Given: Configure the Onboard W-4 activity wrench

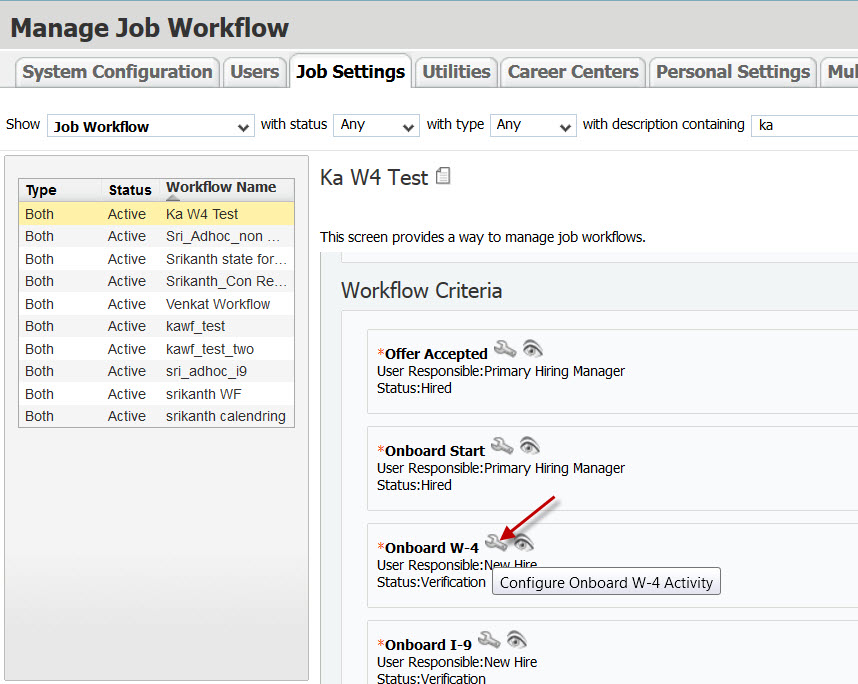Looking at the screenshot, I should [x=495, y=543].
